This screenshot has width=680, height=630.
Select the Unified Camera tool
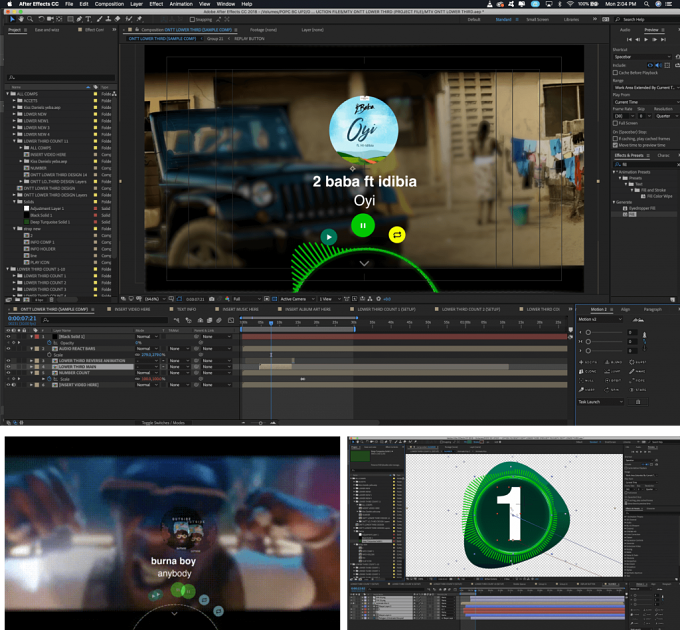coord(50,19)
